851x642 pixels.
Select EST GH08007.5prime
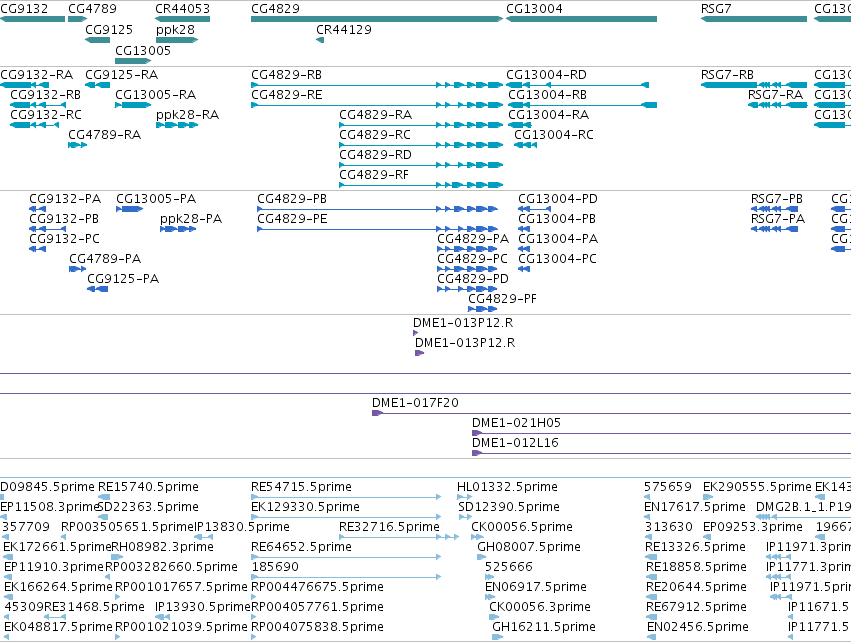click(x=529, y=548)
